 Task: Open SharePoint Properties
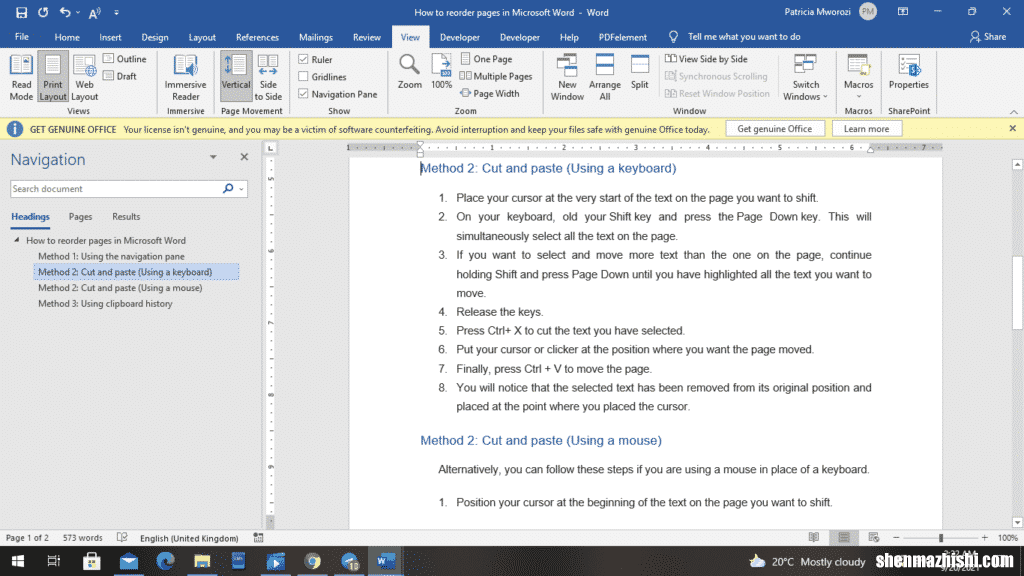pyautogui.click(x=908, y=72)
